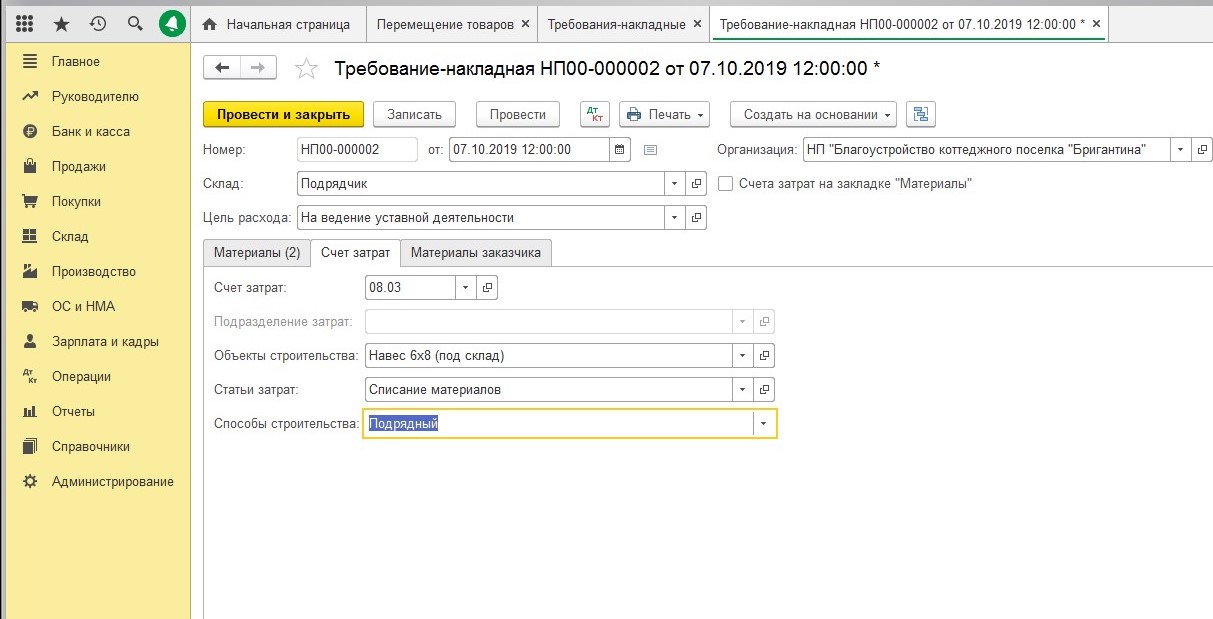Open Способы строительства dropdown arrow
Image resolution: width=1213 pixels, height=619 pixels.
click(x=764, y=424)
